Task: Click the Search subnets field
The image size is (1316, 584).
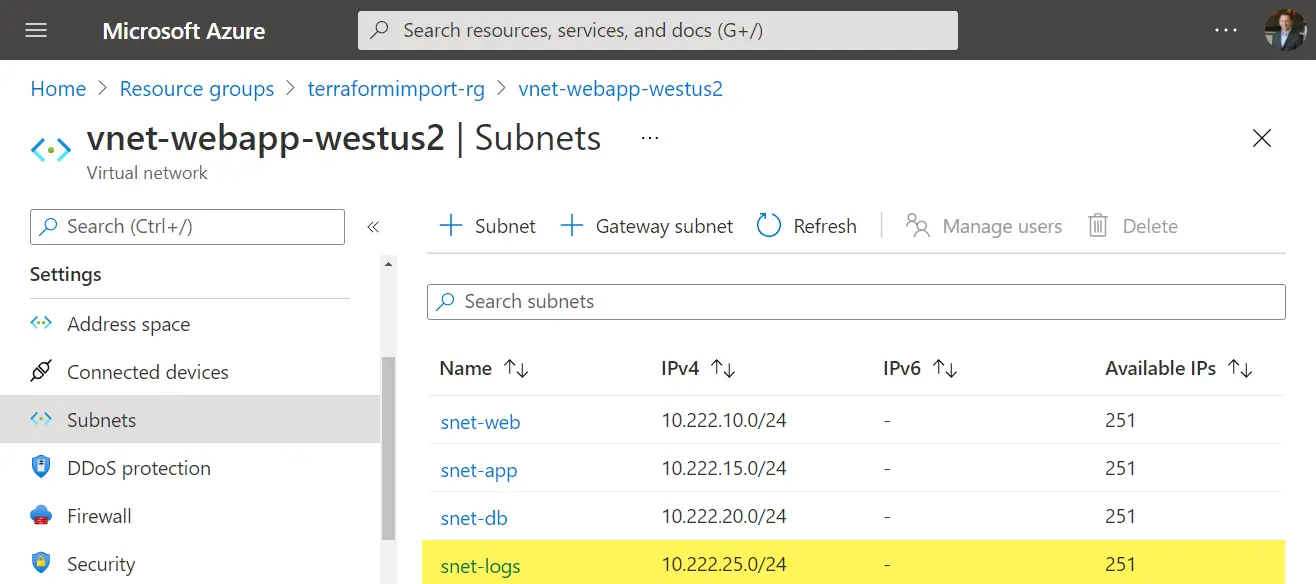Action: (856, 301)
